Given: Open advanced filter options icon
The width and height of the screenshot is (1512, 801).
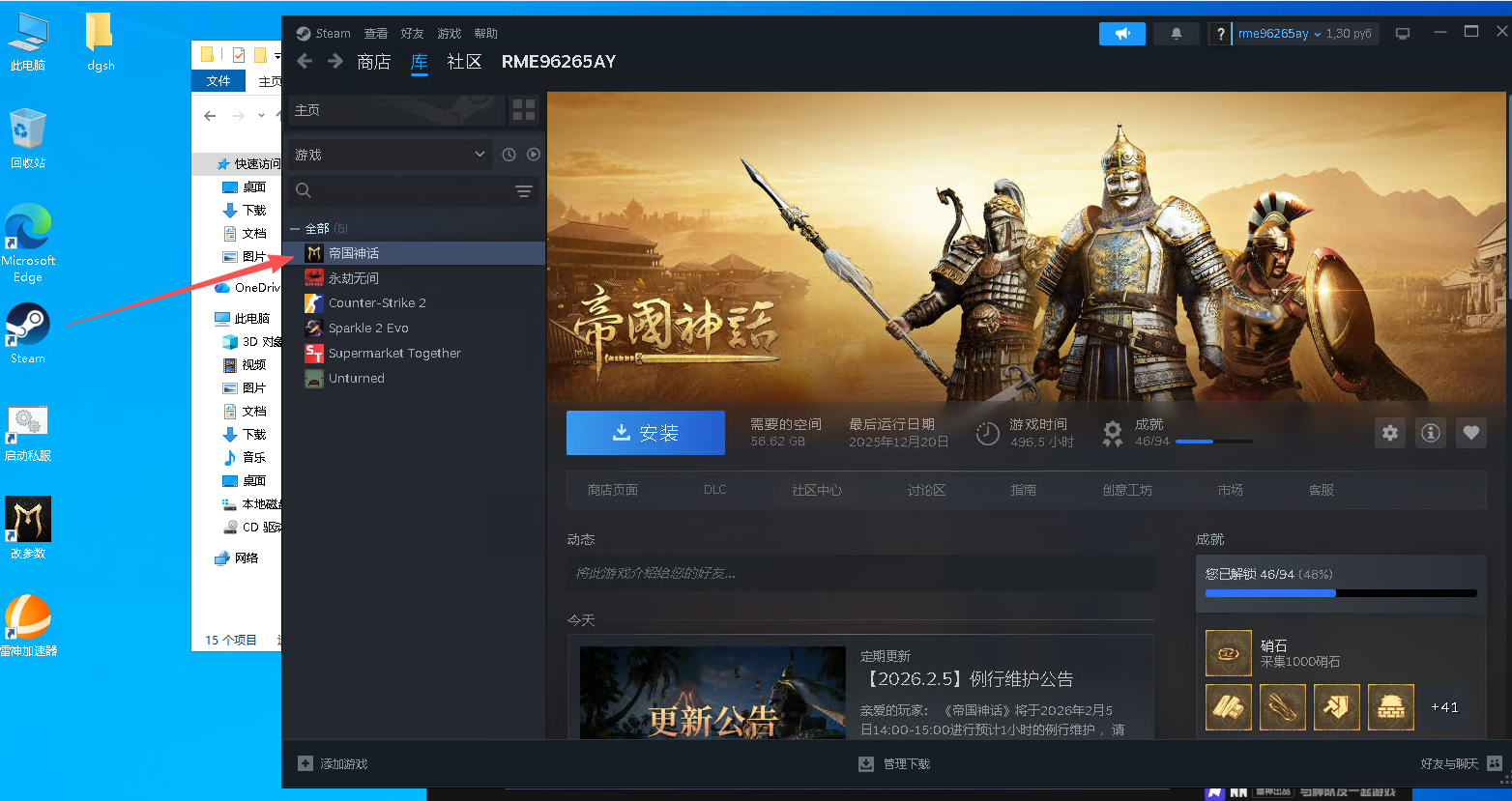Looking at the screenshot, I should pyautogui.click(x=523, y=191).
